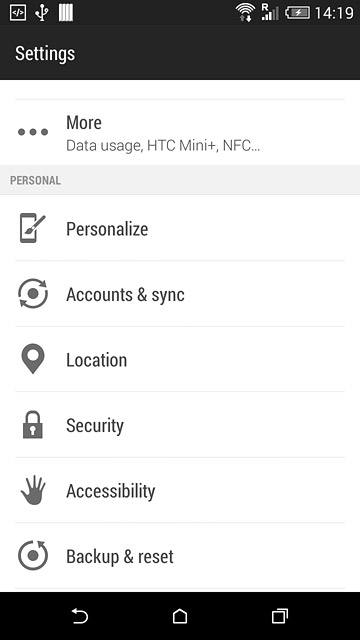Tap the USB connection status icon
Image resolution: width=360 pixels, height=640 pixels.
tap(41, 13)
